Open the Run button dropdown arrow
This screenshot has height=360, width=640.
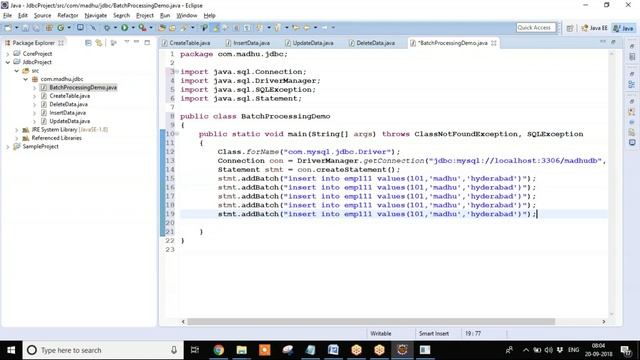pyautogui.click(x=133, y=28)
